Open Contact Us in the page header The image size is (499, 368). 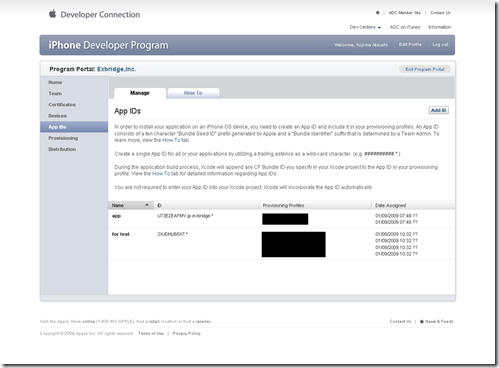point(440,13)
